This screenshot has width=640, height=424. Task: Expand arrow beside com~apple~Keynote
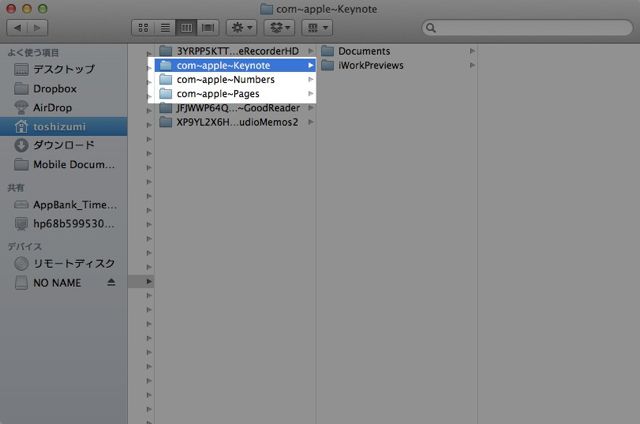pos(311,65)
